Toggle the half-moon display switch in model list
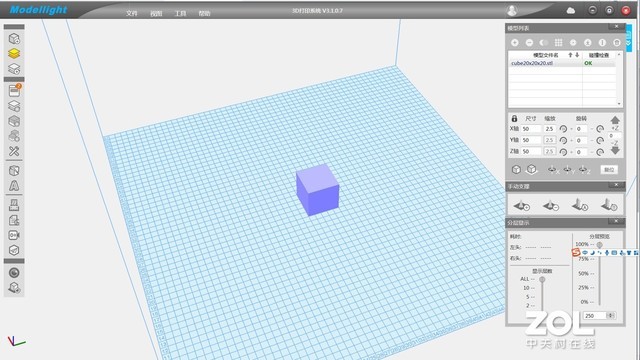The image size is (640, 360). click(x=543, y=42)
